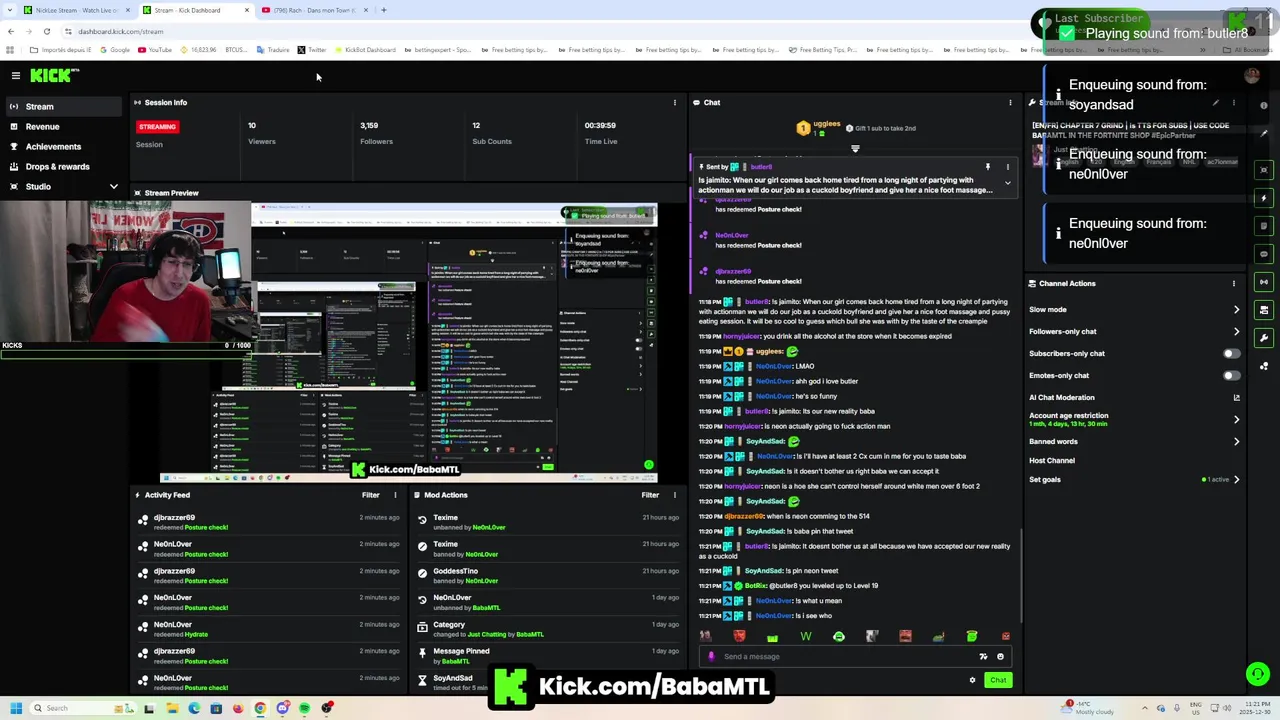
Task: Collapse the pinned message chevron
Action: [x=1007, y=183]
